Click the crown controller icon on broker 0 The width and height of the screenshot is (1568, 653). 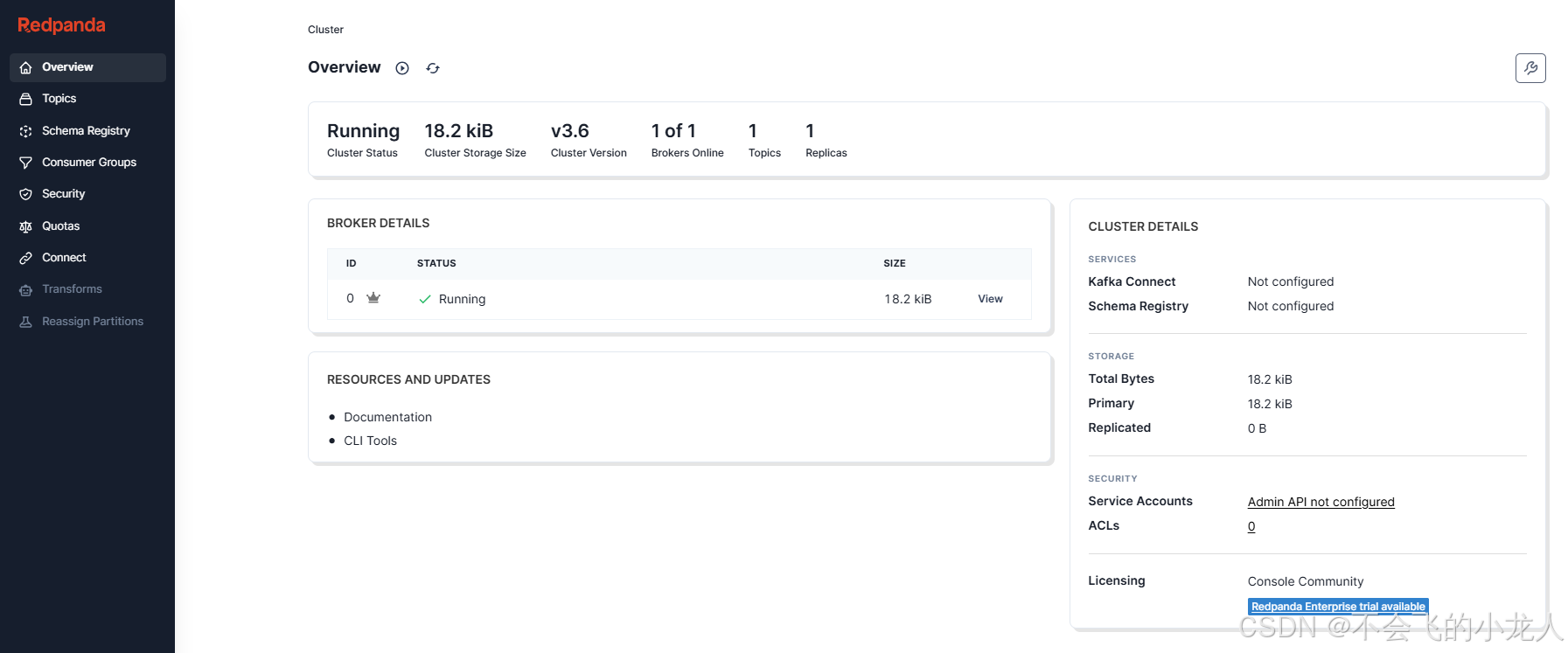pyautogui.click(x=373, y=298)
